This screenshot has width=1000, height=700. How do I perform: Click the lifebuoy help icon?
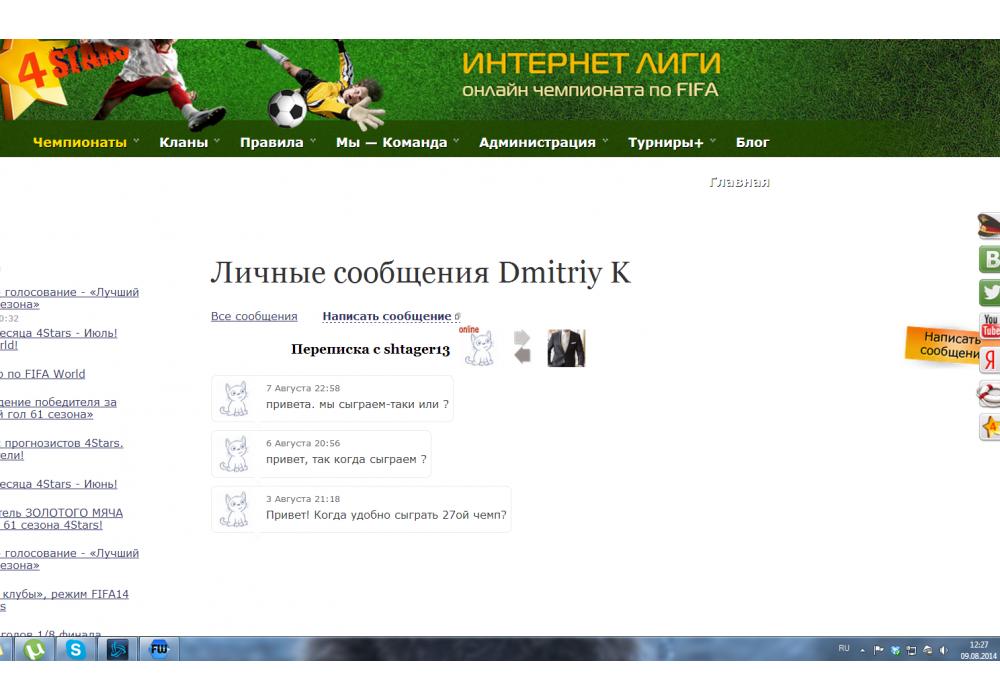tap(989, 394)
